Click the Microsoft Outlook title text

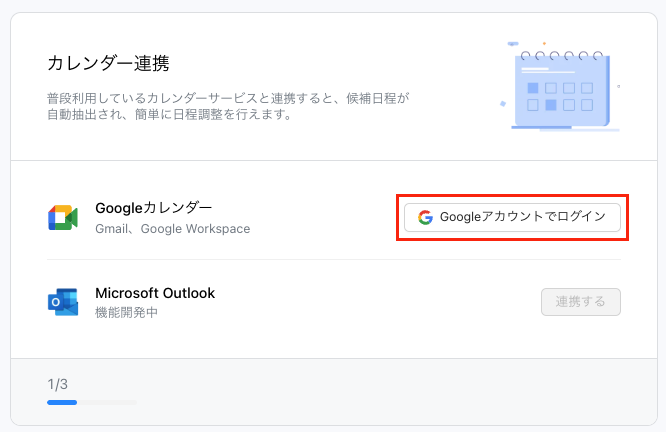(x=155, y=293)
